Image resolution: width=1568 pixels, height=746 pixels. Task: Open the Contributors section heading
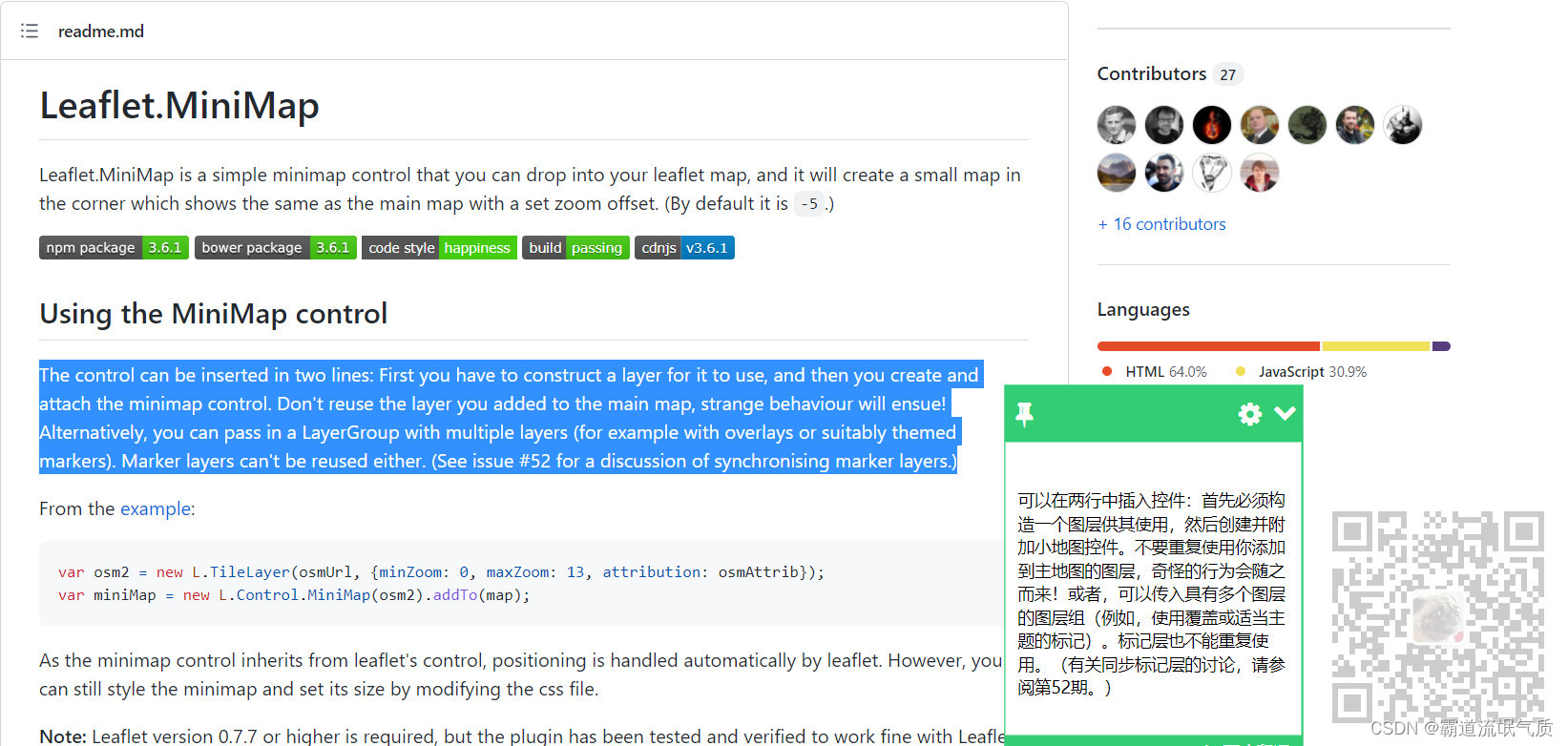click(x=1152, y=73)
